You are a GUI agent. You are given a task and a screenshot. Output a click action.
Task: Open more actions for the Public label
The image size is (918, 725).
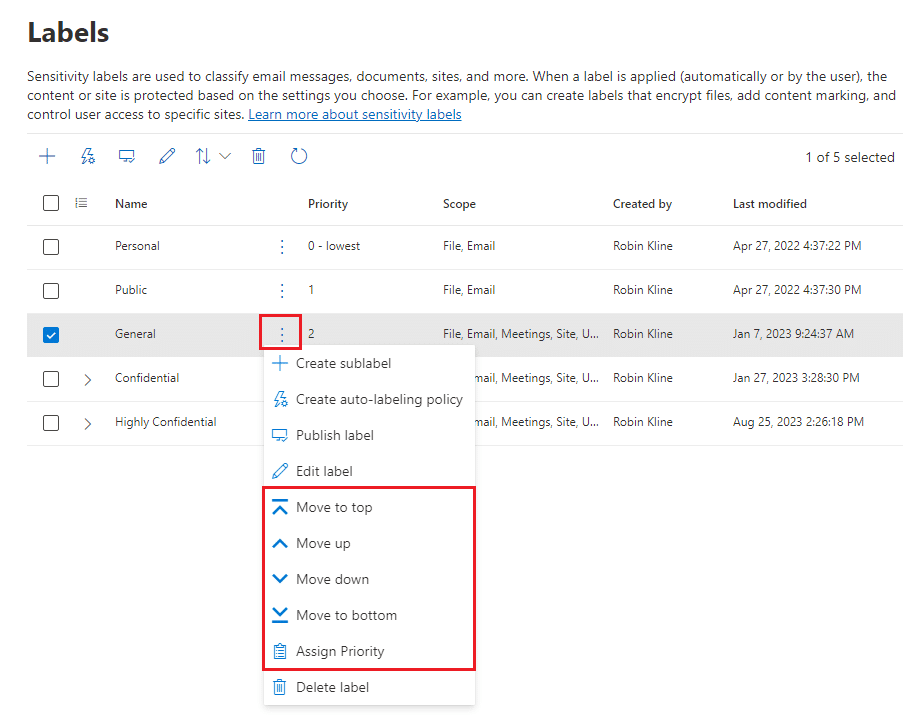(x=282, y=290)
